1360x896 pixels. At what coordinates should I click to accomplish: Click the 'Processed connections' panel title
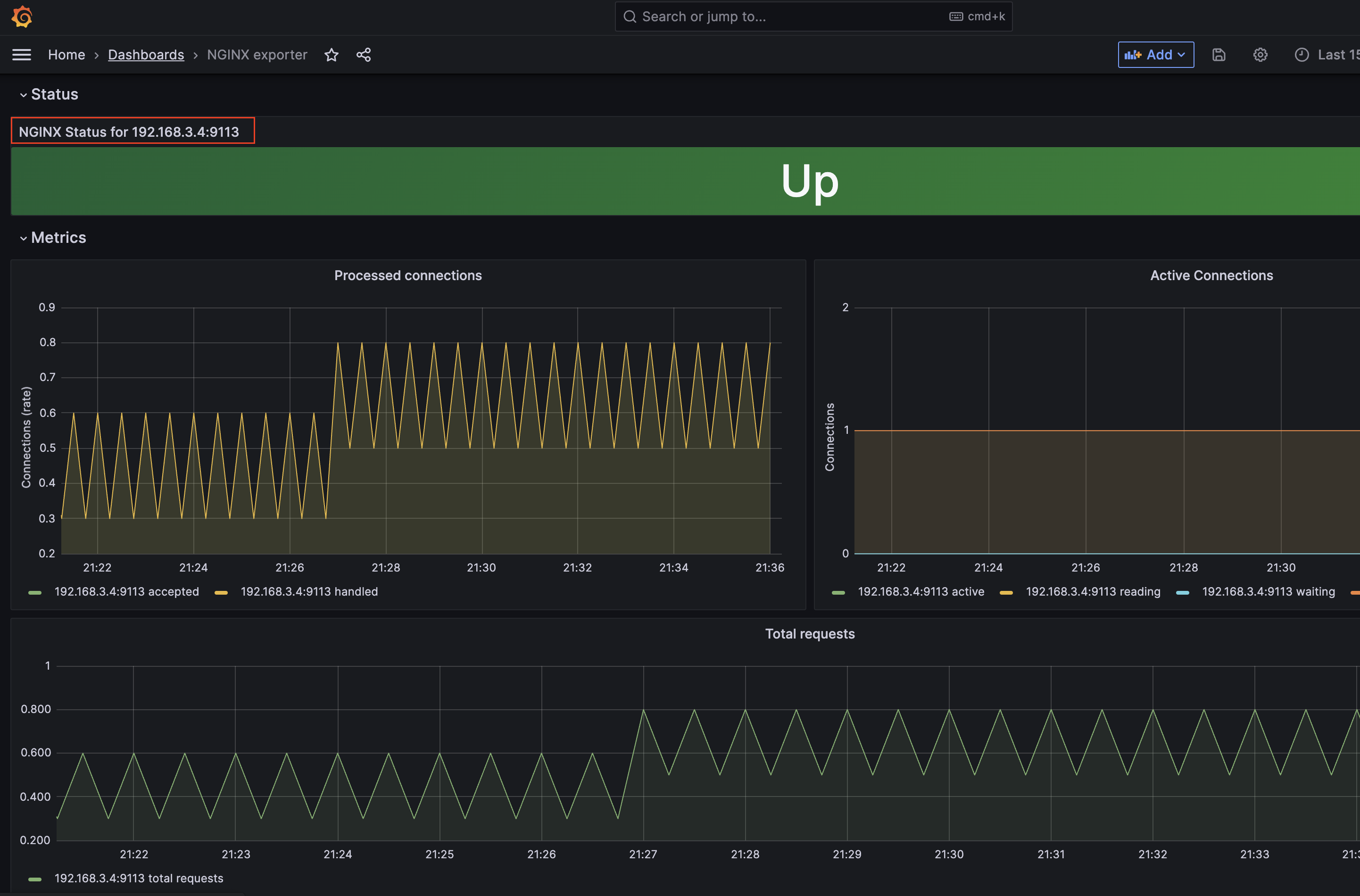407,275
